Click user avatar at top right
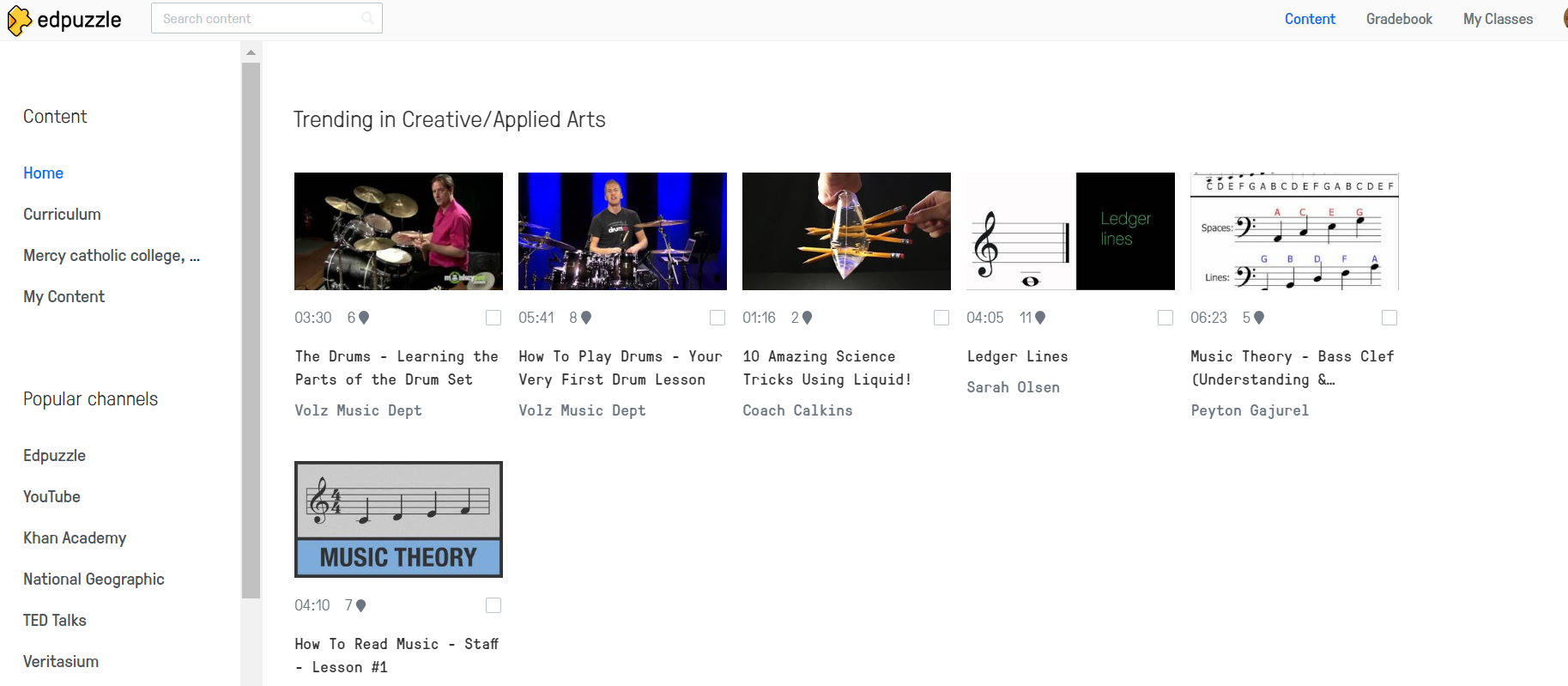1568x686 pixels. coord(1565,19)
